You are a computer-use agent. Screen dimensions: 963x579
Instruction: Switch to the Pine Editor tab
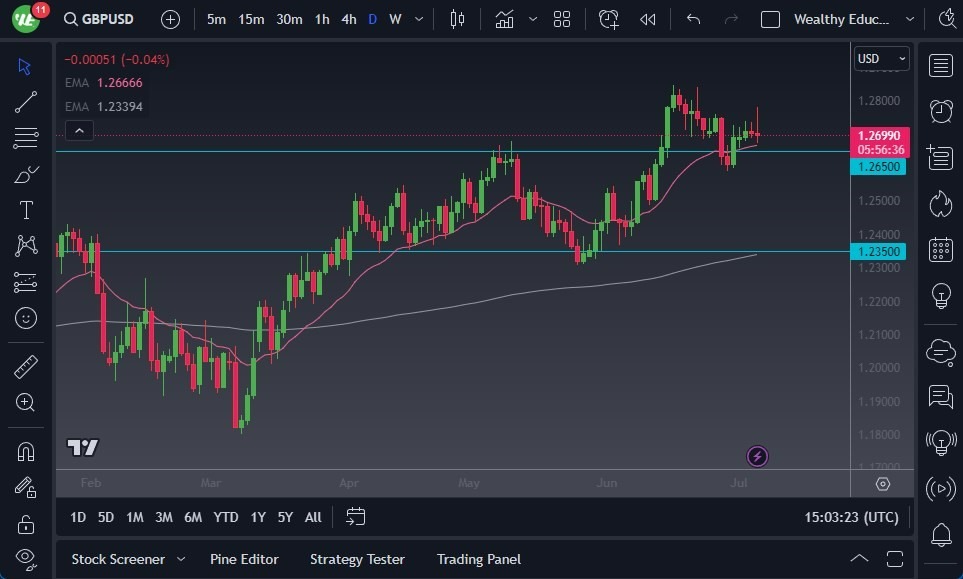[x=244, y=559]
